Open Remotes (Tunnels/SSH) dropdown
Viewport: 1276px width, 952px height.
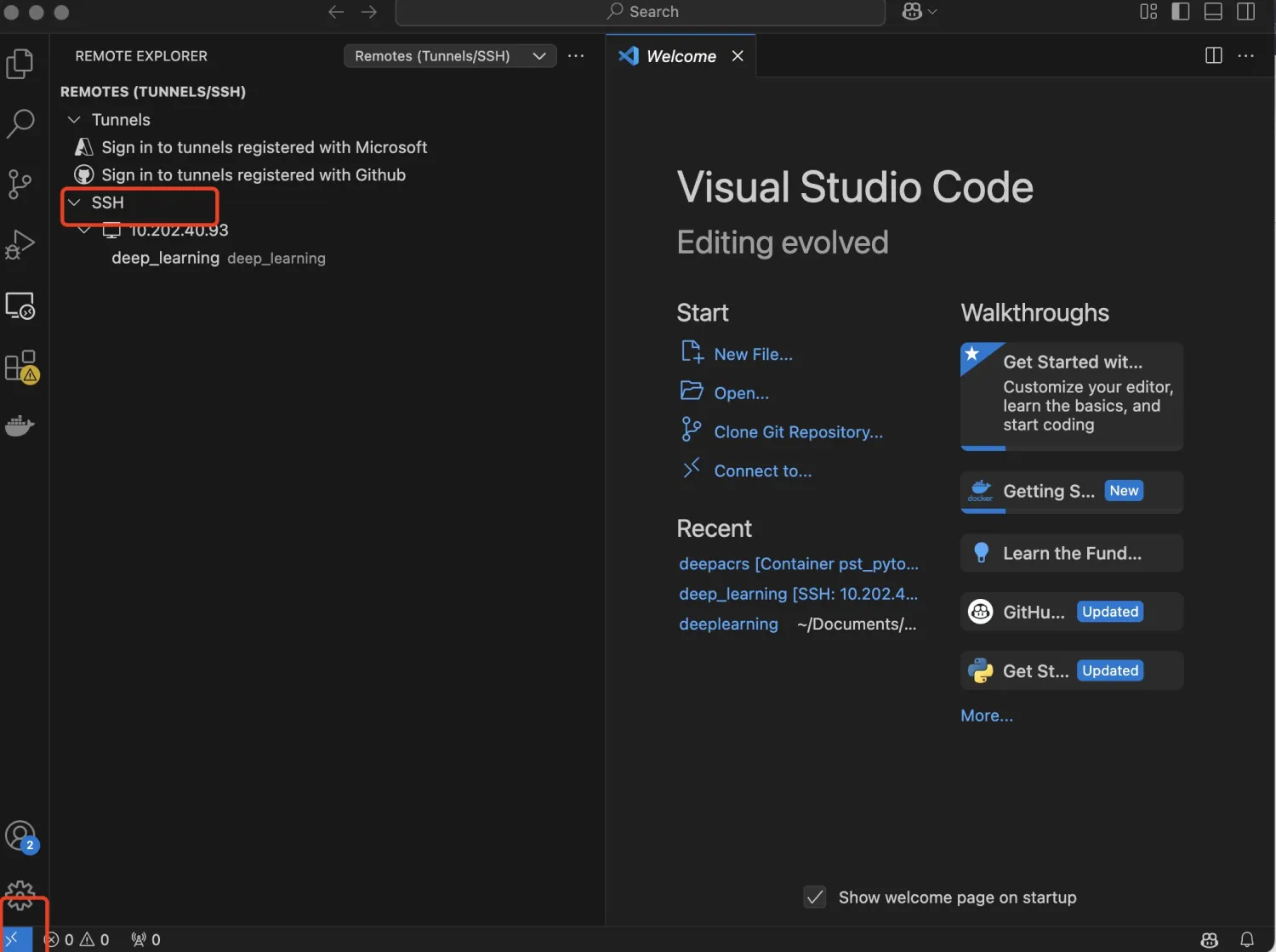(x=450, y=55)
